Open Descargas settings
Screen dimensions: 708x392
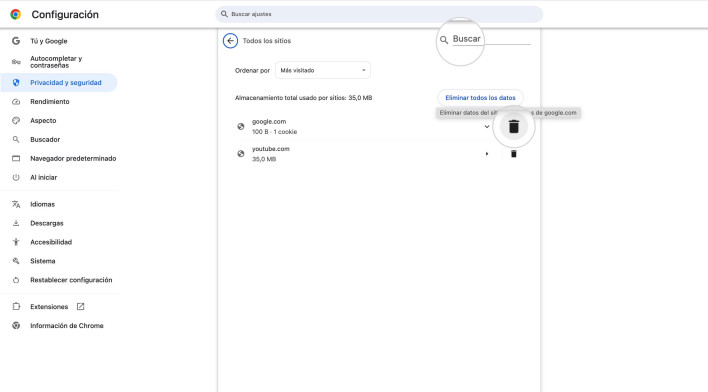[47, 223]
